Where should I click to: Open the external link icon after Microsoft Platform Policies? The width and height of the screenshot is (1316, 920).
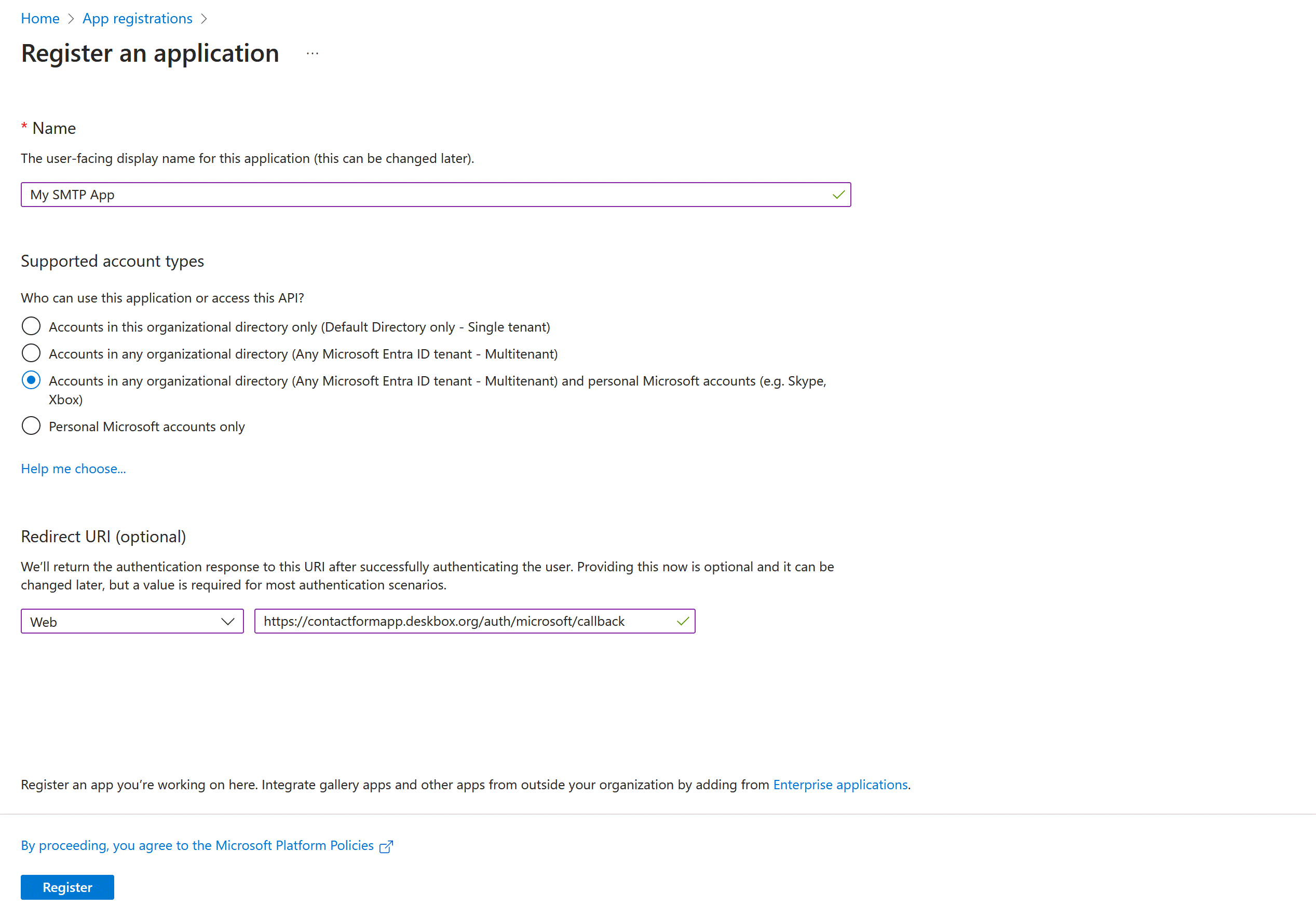tap(386, 846)
